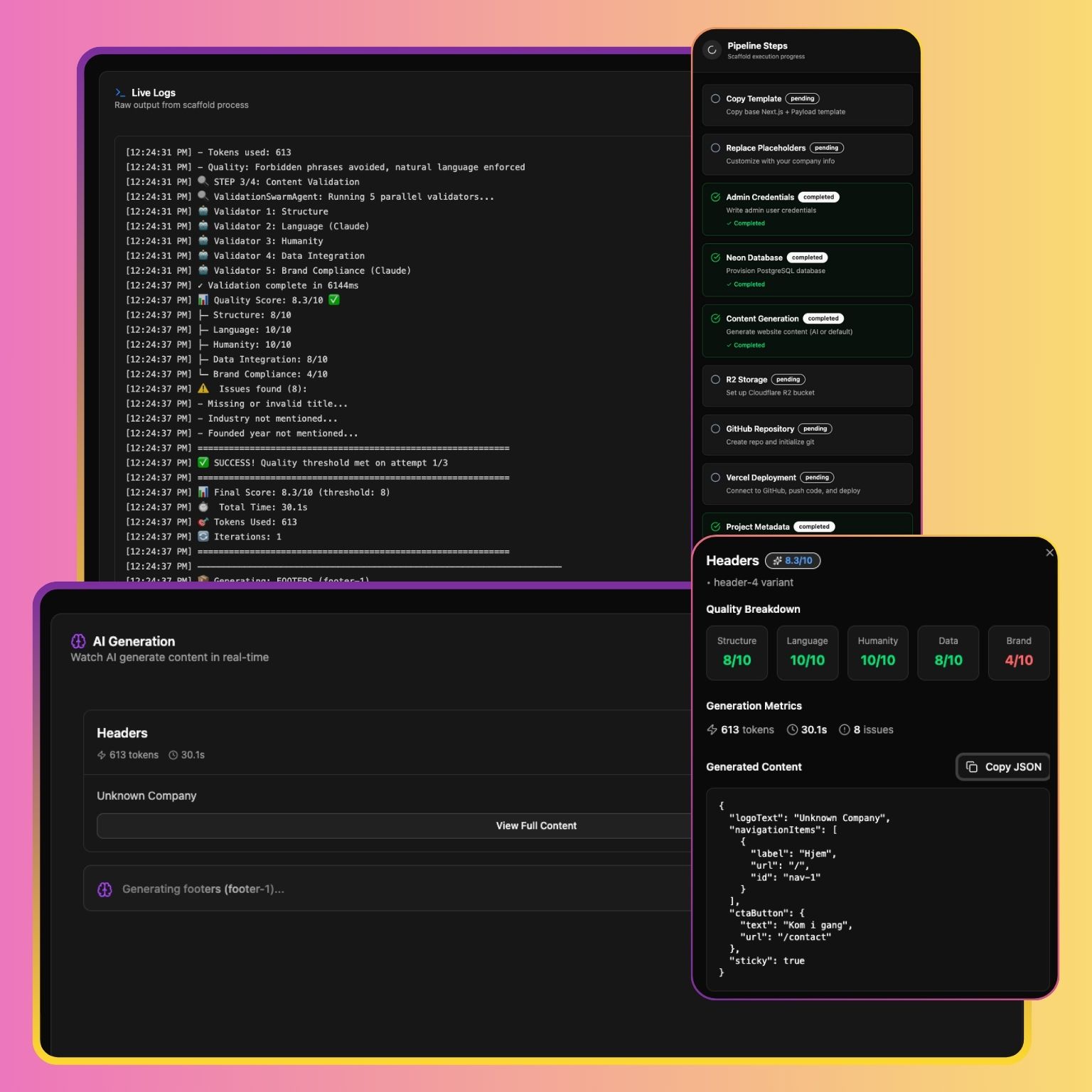Click the issues alert icon beside 8 issues
The width and height of the screenshot is (1092, 1092).
(x=844, y=730)
